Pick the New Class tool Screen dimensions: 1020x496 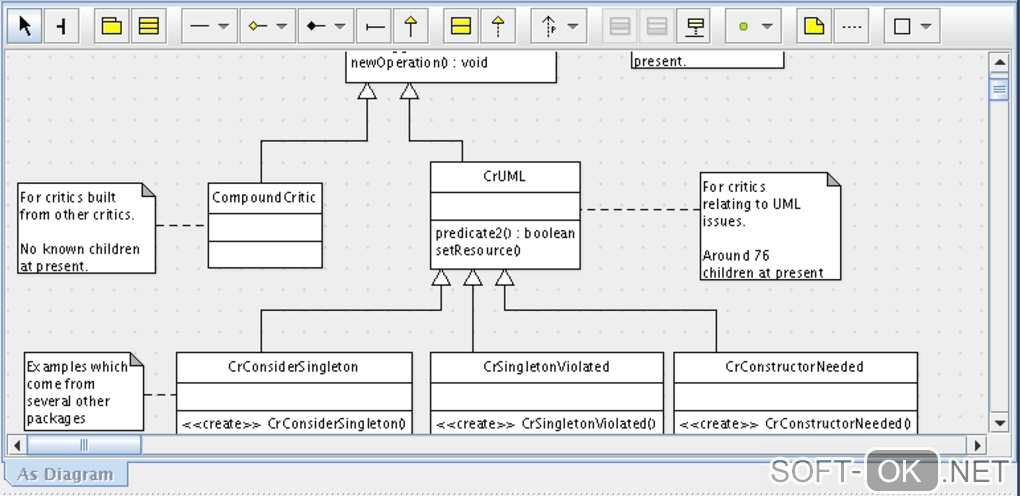click(x=149, y=27)
